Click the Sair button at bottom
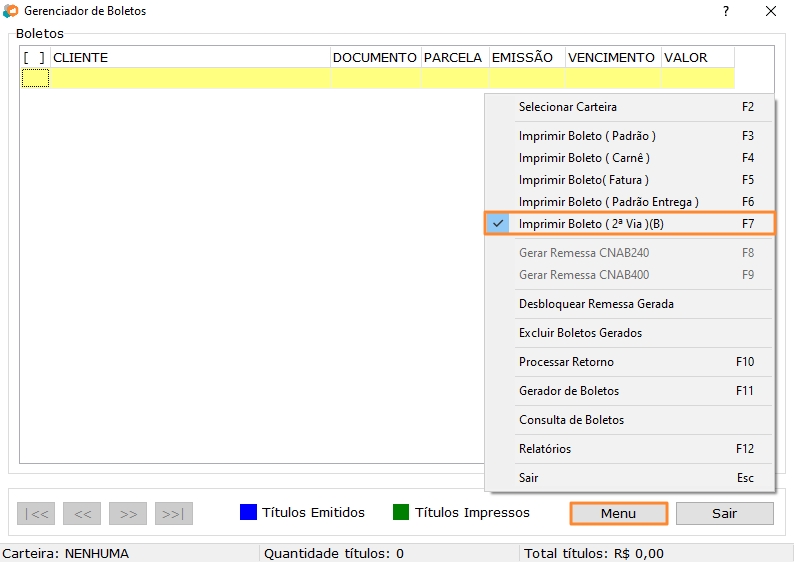794x562 pixels. 725,513
